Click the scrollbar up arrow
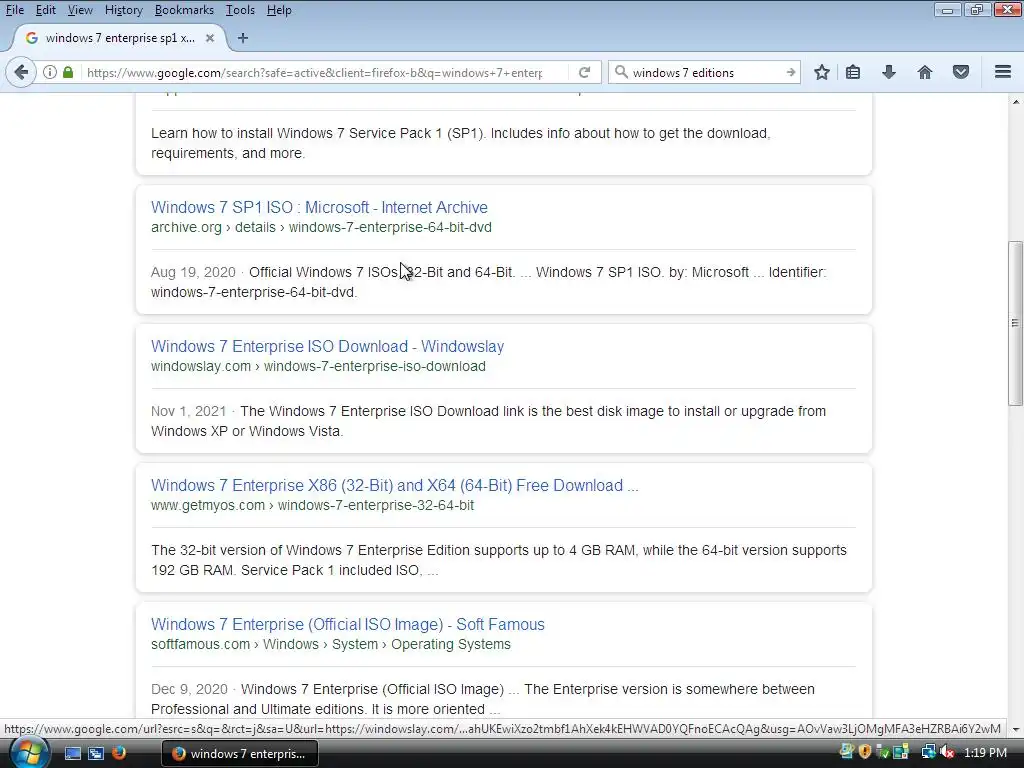1024x768 pixels. click(x=1015, y=102)
